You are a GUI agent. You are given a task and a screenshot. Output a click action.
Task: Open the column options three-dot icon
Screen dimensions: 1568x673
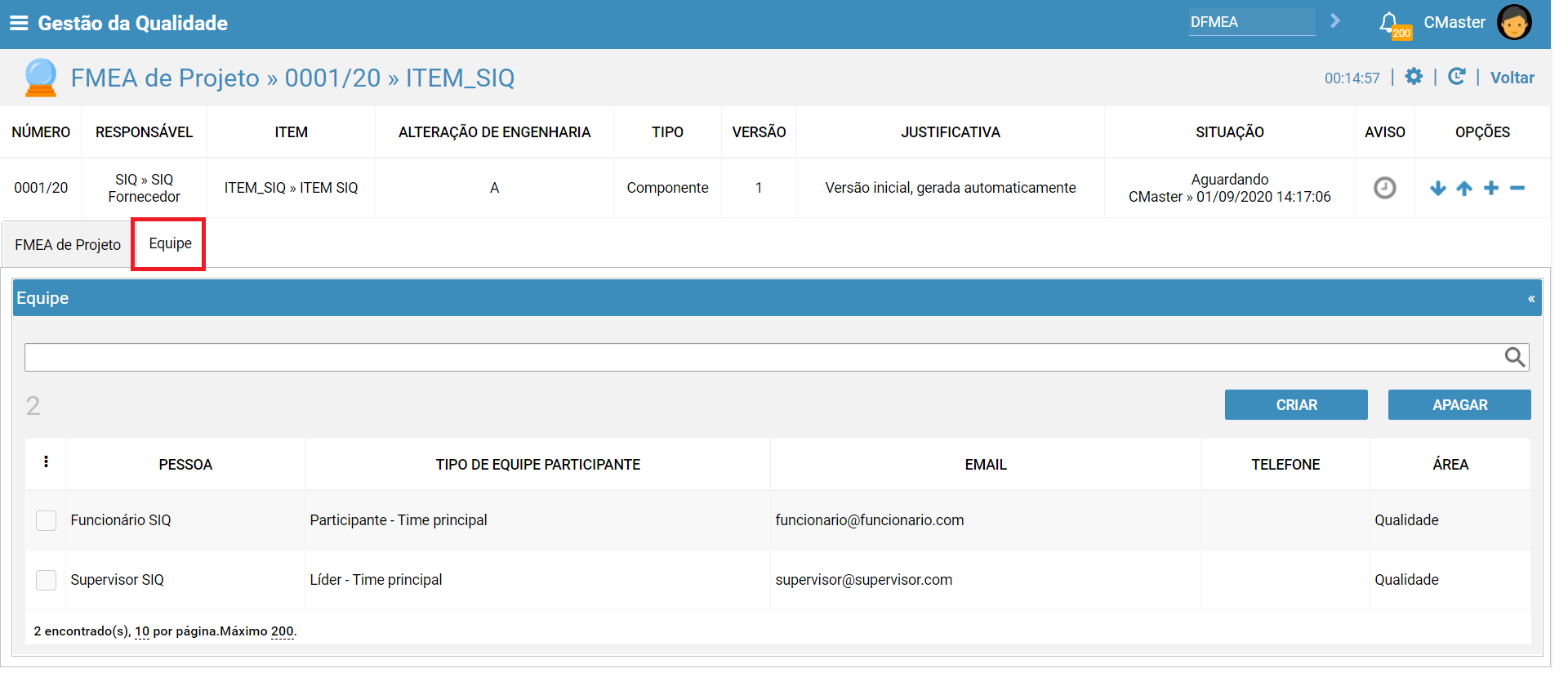click(46, 461)
